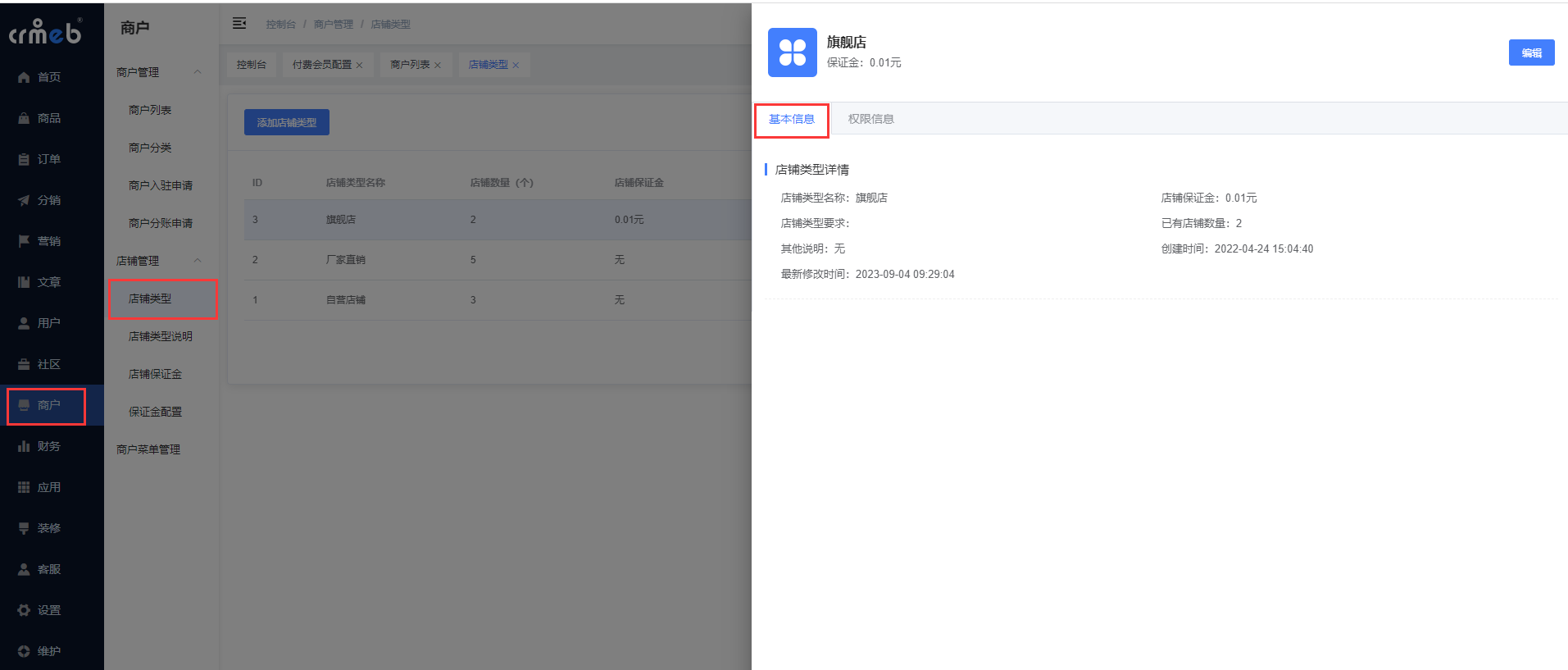Open the 财务 bar chart icon
Screen dimensions: 1568x670
(24, 446)
